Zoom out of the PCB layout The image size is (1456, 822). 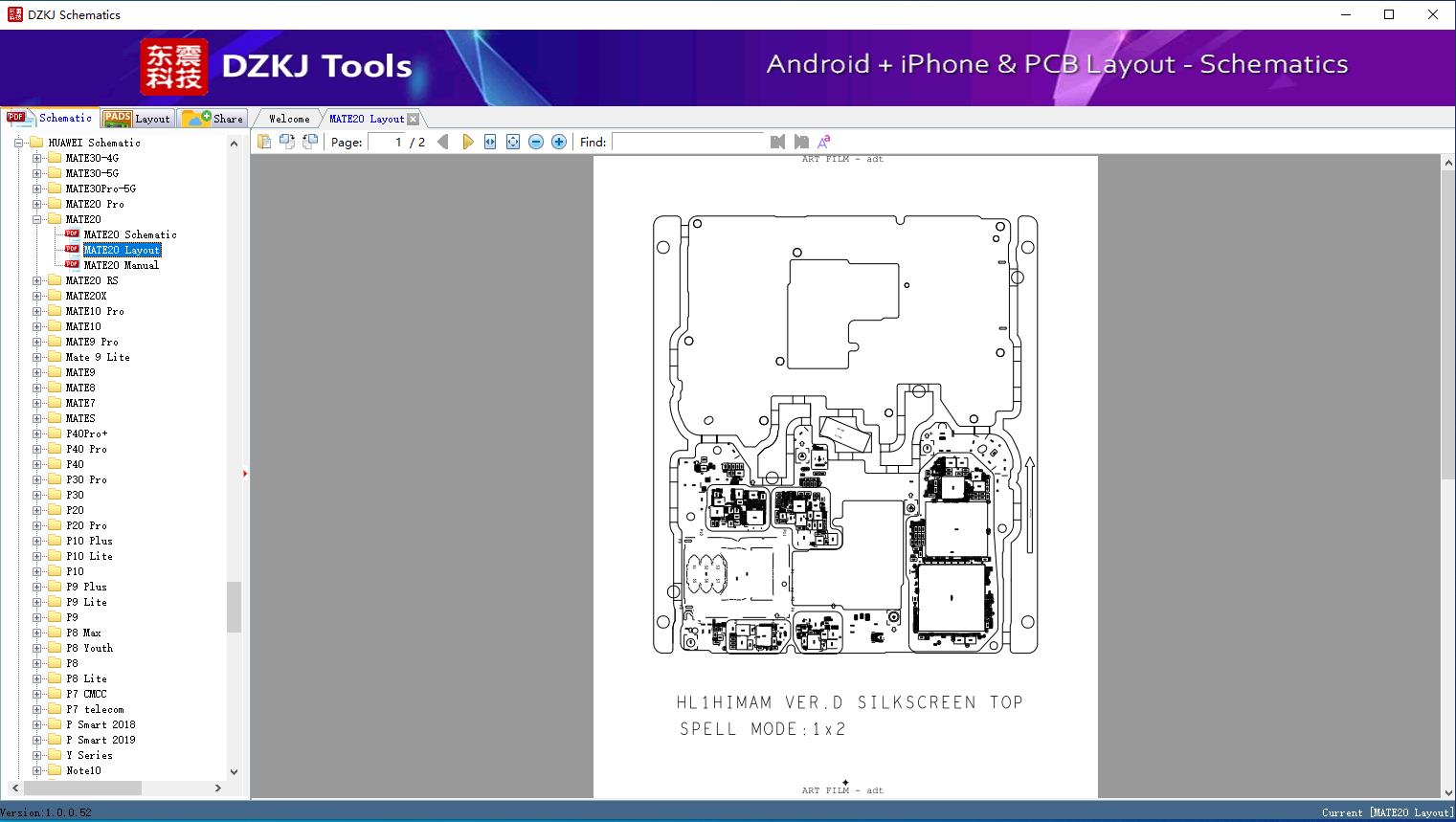coord(536,142)
